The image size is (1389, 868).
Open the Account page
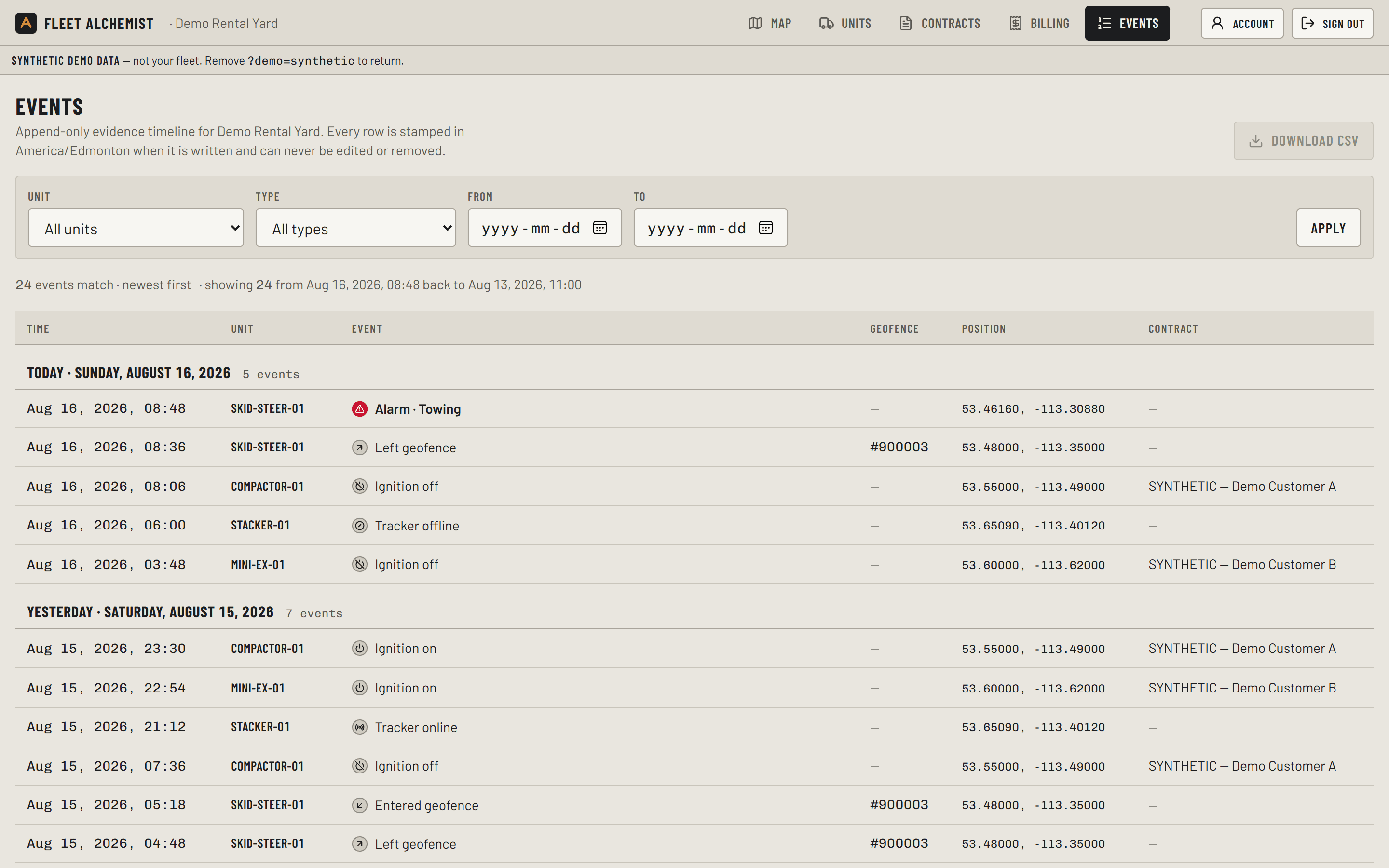[x=1242, y=24]
